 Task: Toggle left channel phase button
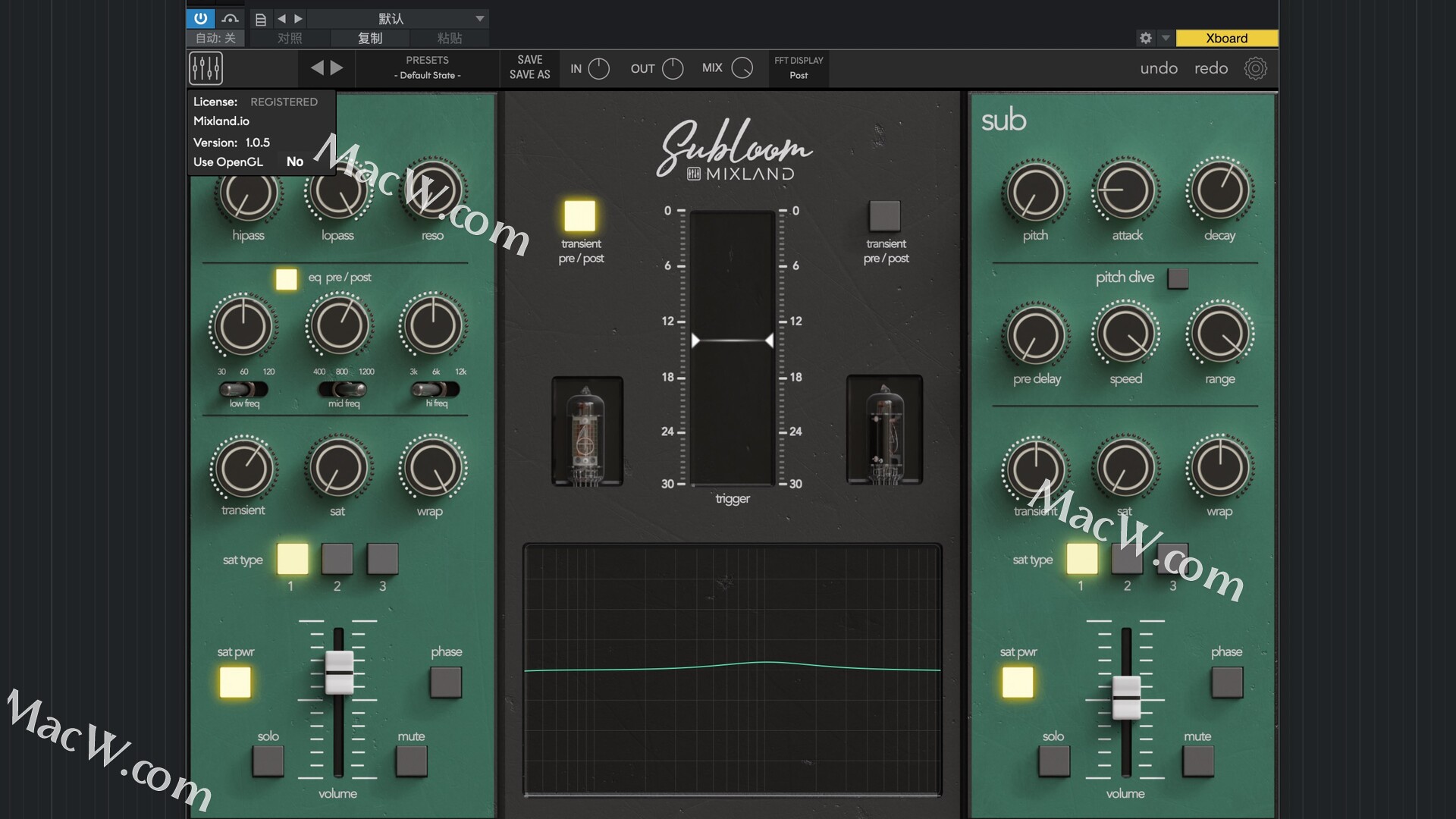click(x=446, y=682)
